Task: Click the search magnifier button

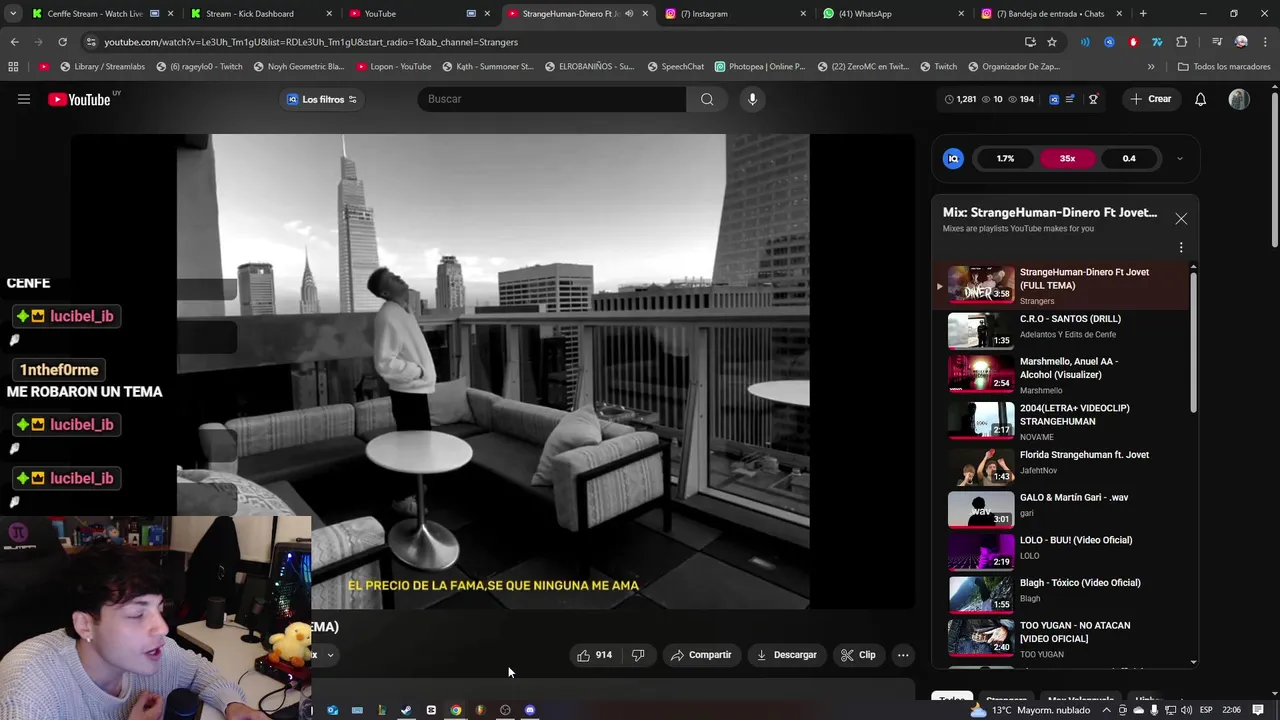Action: click(x=707, y=99)
